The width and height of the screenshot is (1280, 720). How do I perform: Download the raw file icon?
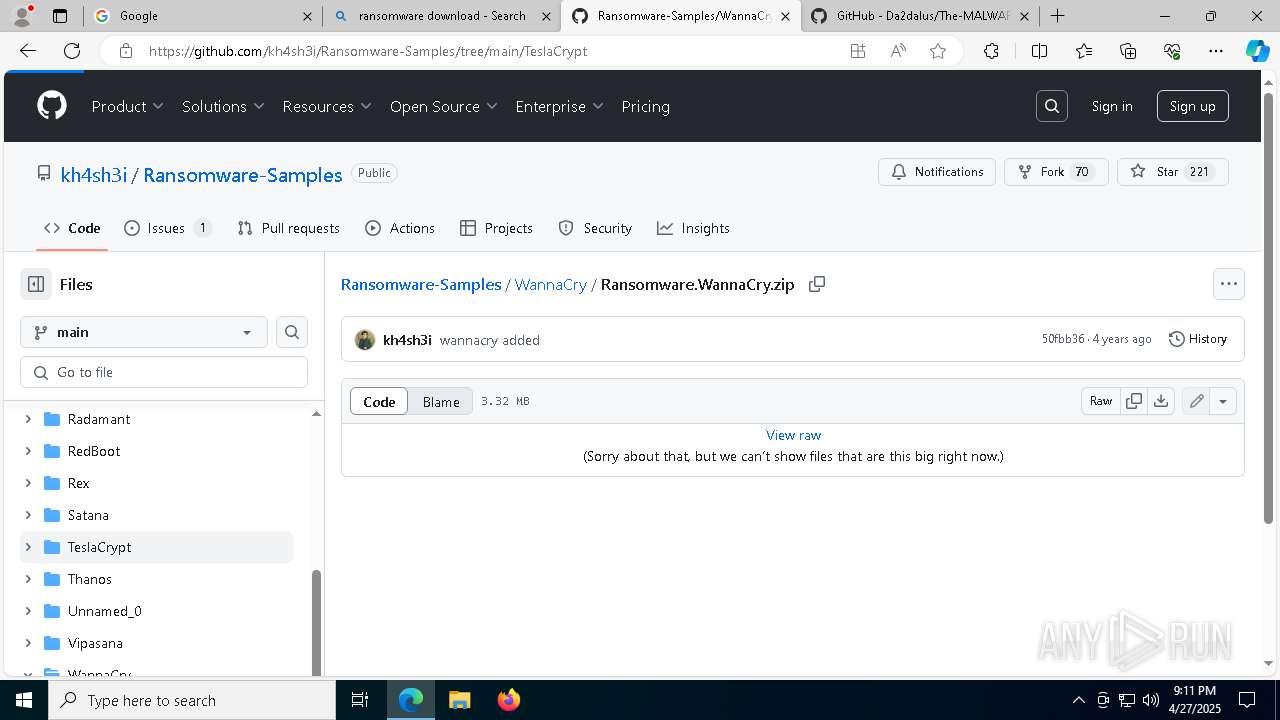click(x=1160, y=401)
